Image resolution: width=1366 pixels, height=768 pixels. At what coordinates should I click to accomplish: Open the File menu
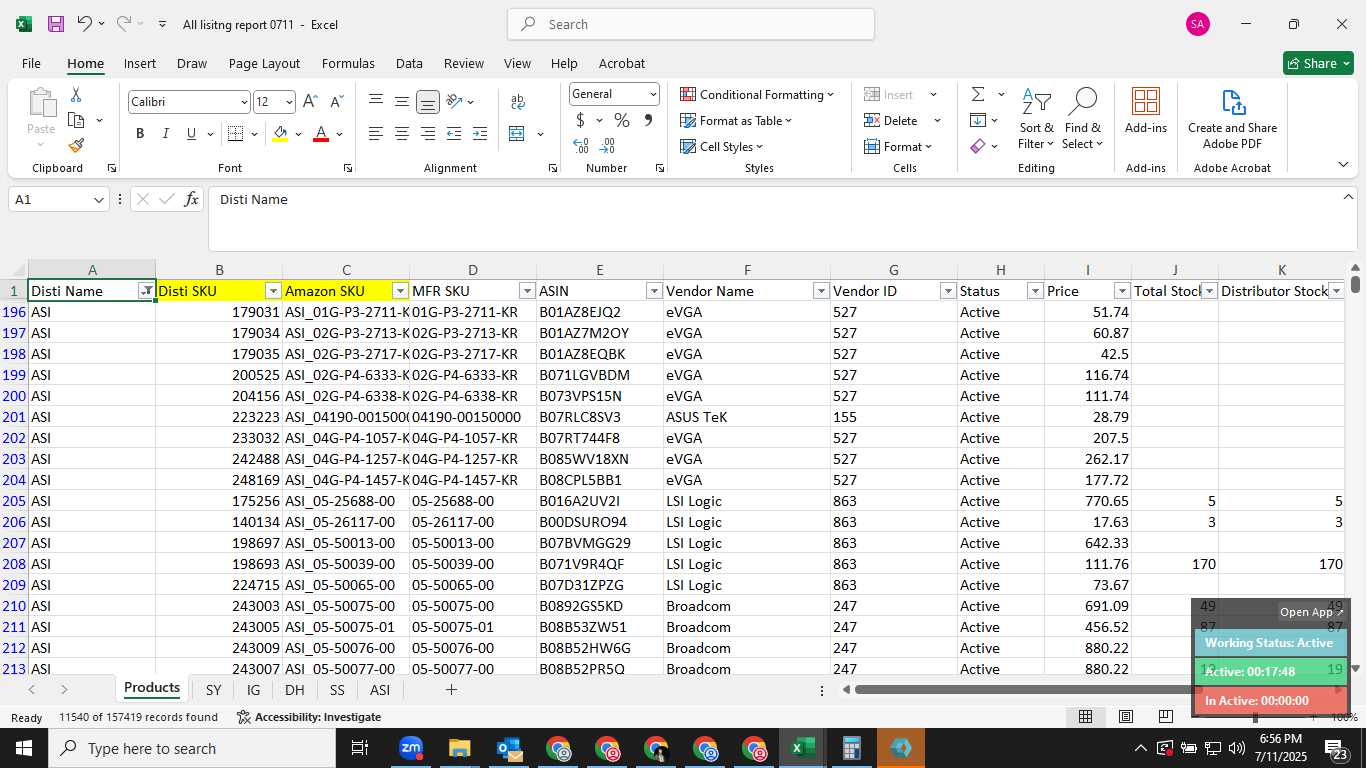click(31, 63)
